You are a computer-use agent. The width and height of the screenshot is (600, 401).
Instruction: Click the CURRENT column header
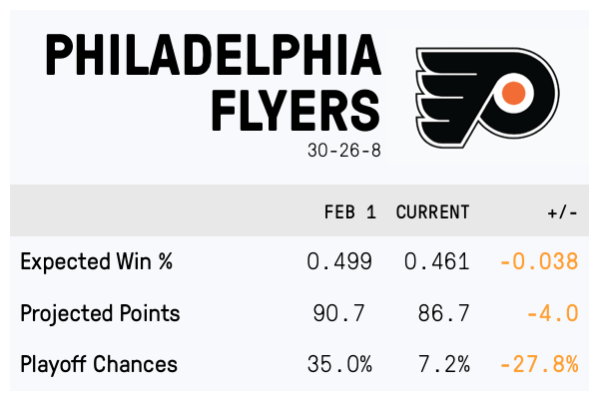(432, 212)
